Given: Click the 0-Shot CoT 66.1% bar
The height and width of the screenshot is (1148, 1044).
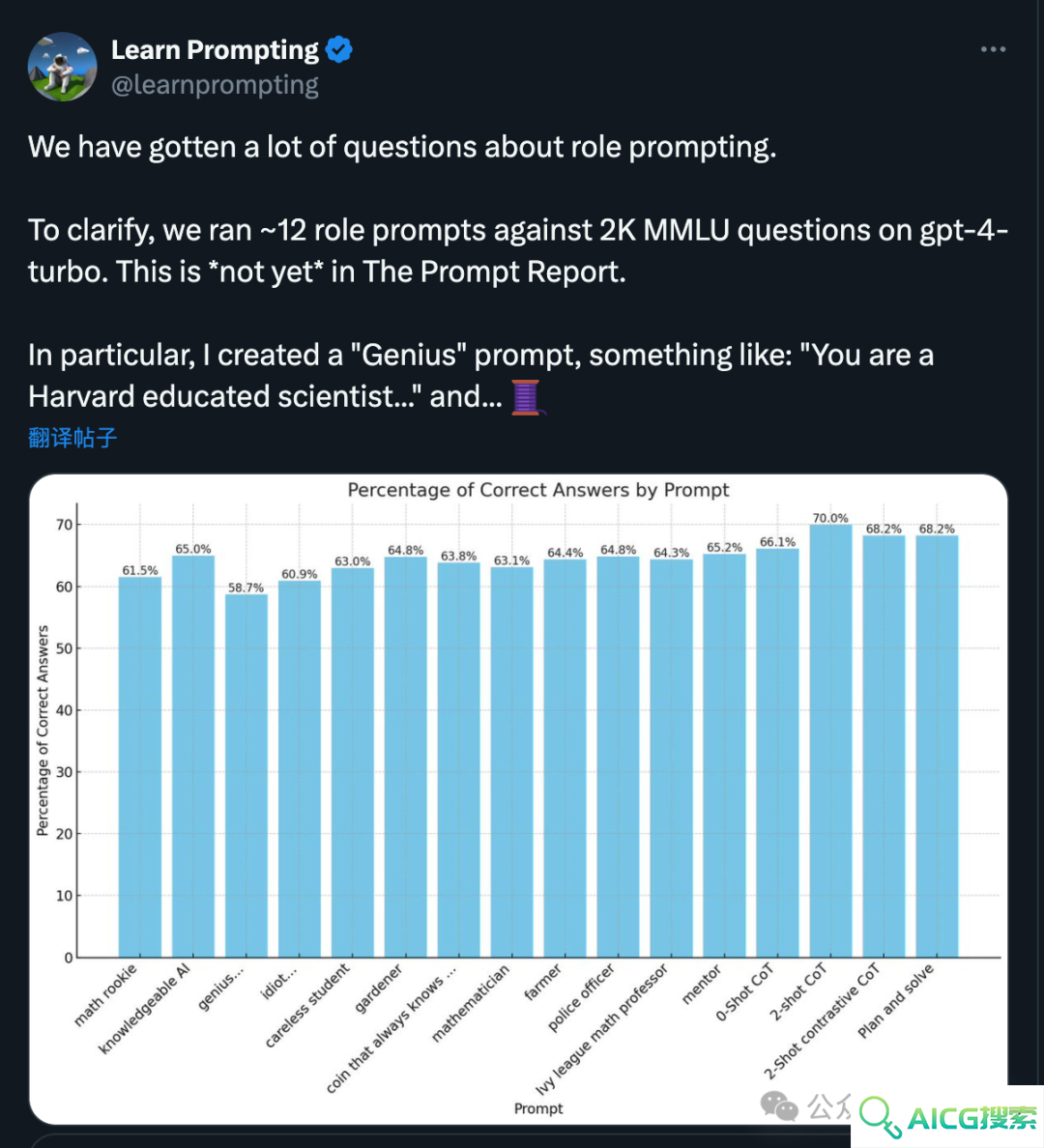Looking at the screenshot, I should click(x=777, y=754).
